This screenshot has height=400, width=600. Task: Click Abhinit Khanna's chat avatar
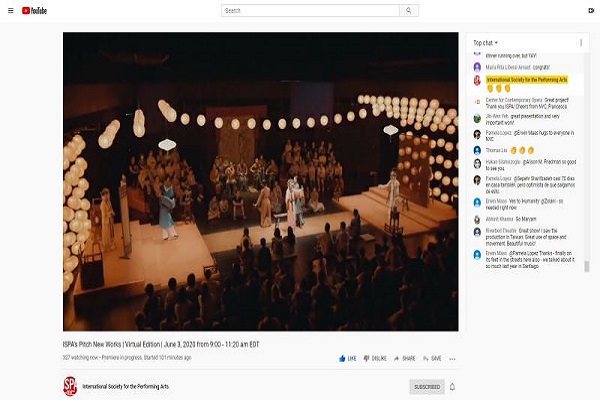point(477,219)
